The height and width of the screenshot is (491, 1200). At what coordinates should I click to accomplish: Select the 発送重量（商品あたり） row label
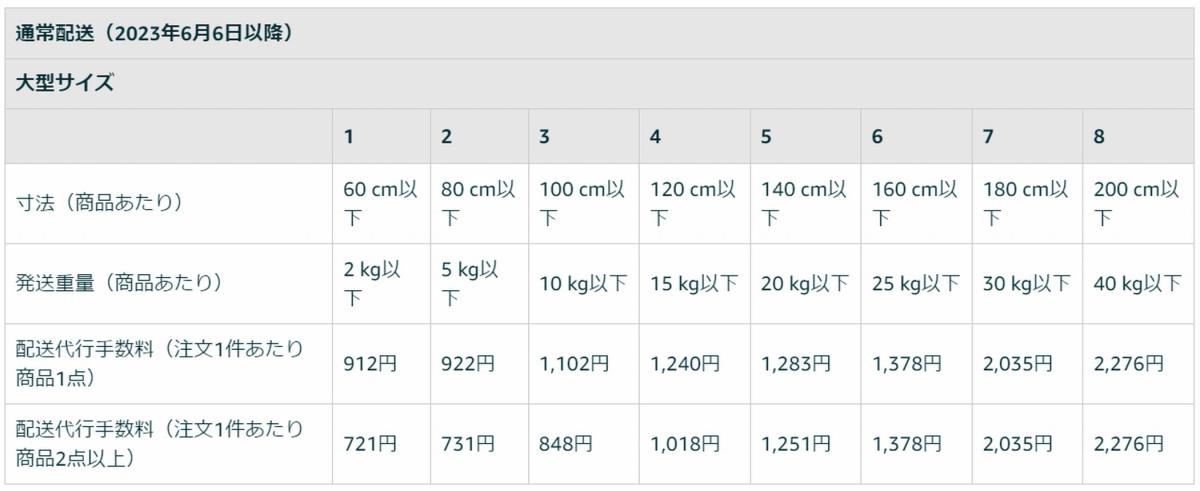(119, 283)
